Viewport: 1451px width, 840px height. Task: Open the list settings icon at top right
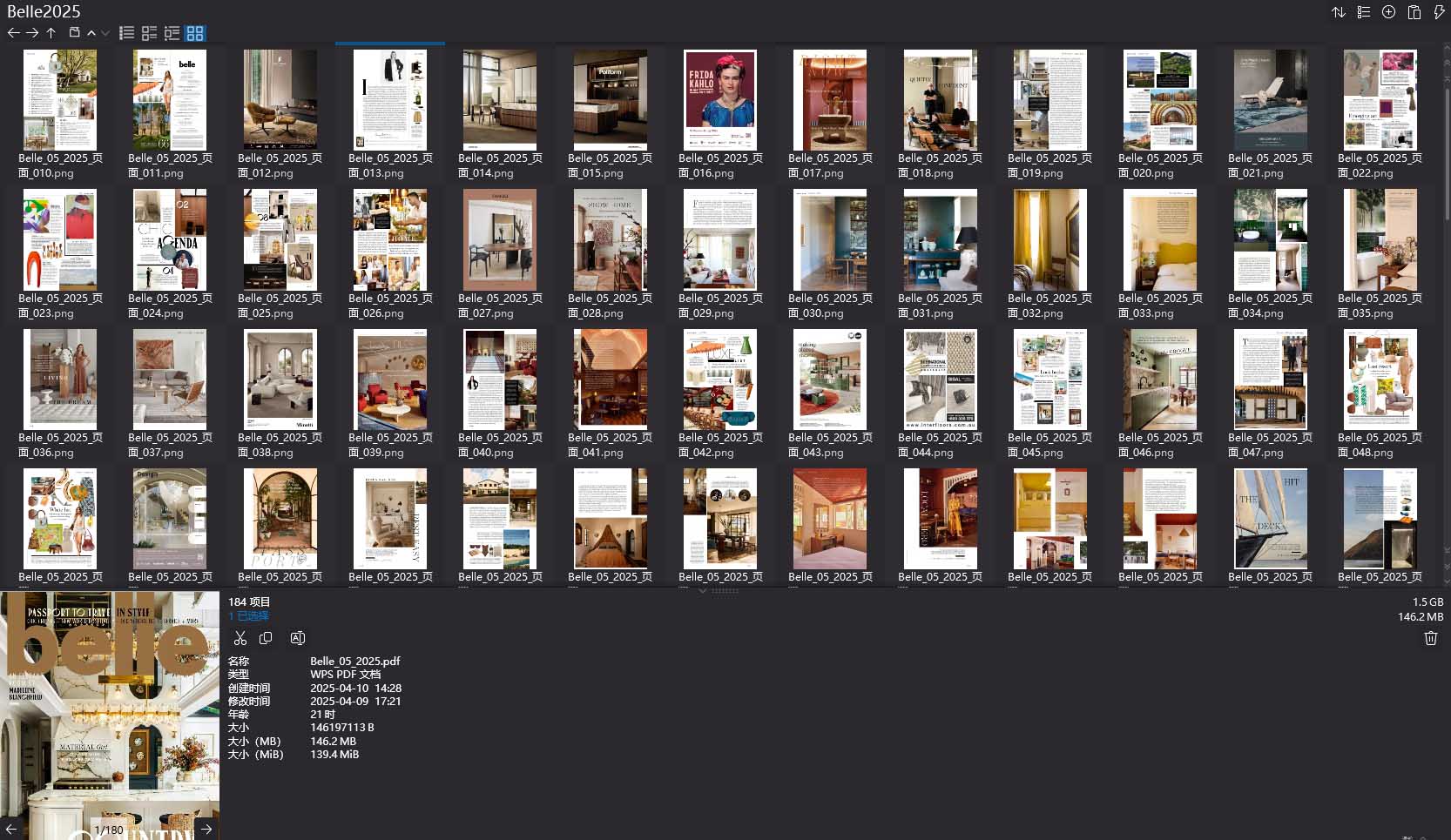1363,12
